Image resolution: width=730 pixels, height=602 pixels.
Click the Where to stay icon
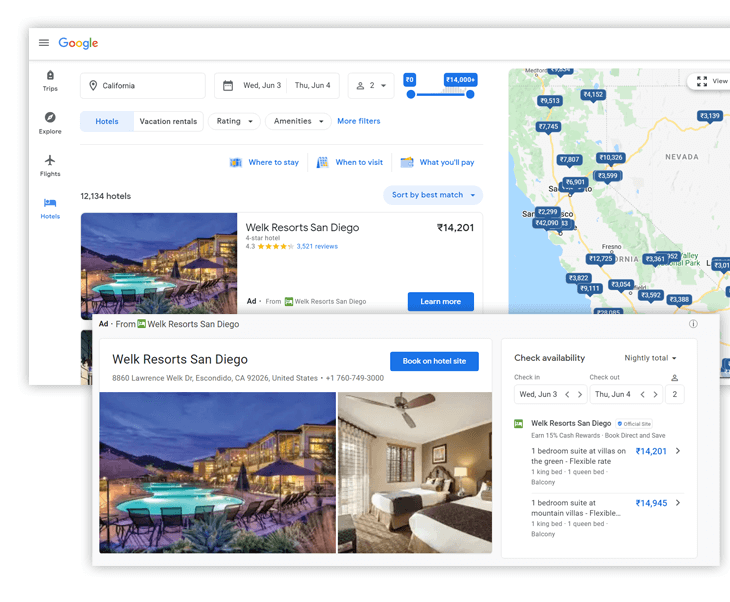tap(236, 162)
